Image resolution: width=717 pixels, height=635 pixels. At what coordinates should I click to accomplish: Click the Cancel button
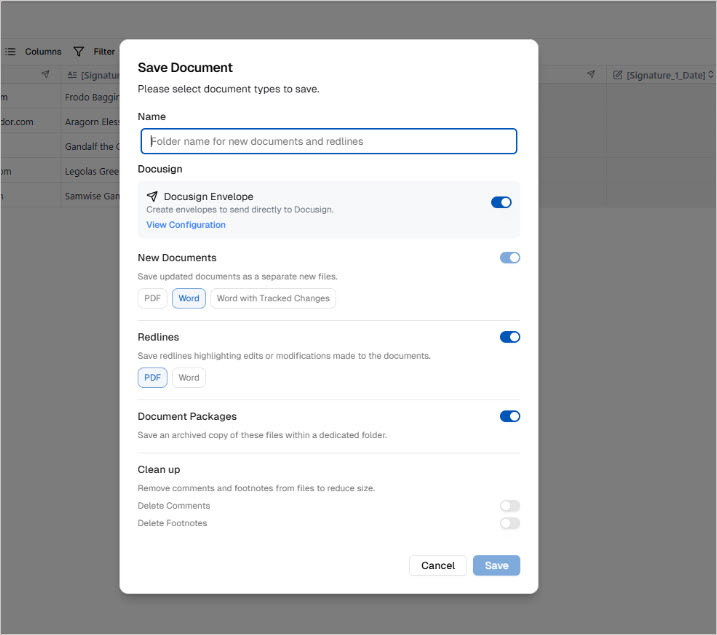[438, 566]
